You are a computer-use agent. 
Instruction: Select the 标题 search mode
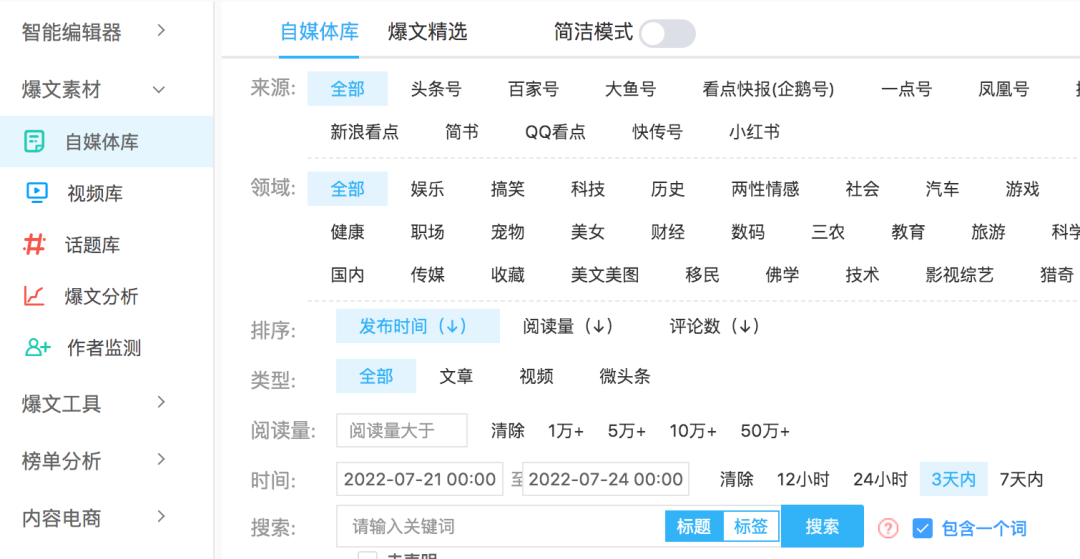point(694,527)
